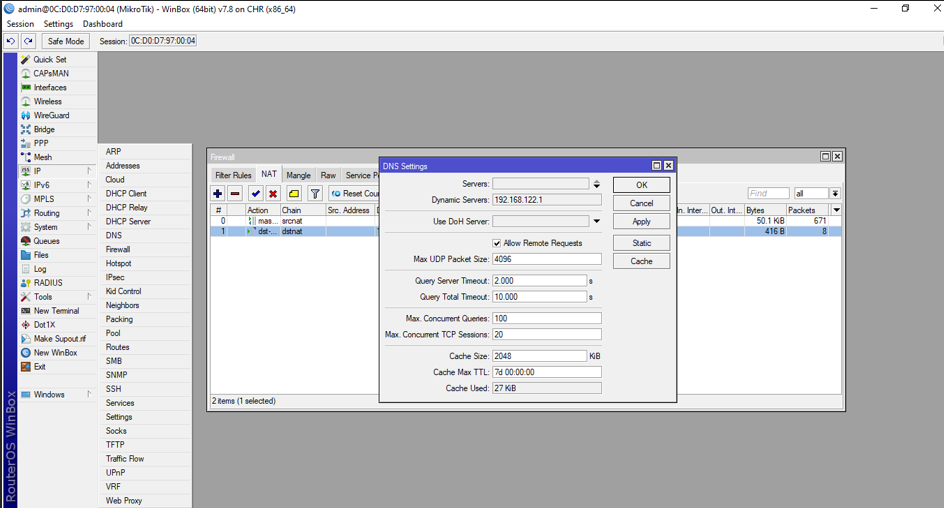This screenshot has width=944, height=508.
Task: Click the Servers up/down arrows in DNS Settings
Action: click(x=597, y=184)
